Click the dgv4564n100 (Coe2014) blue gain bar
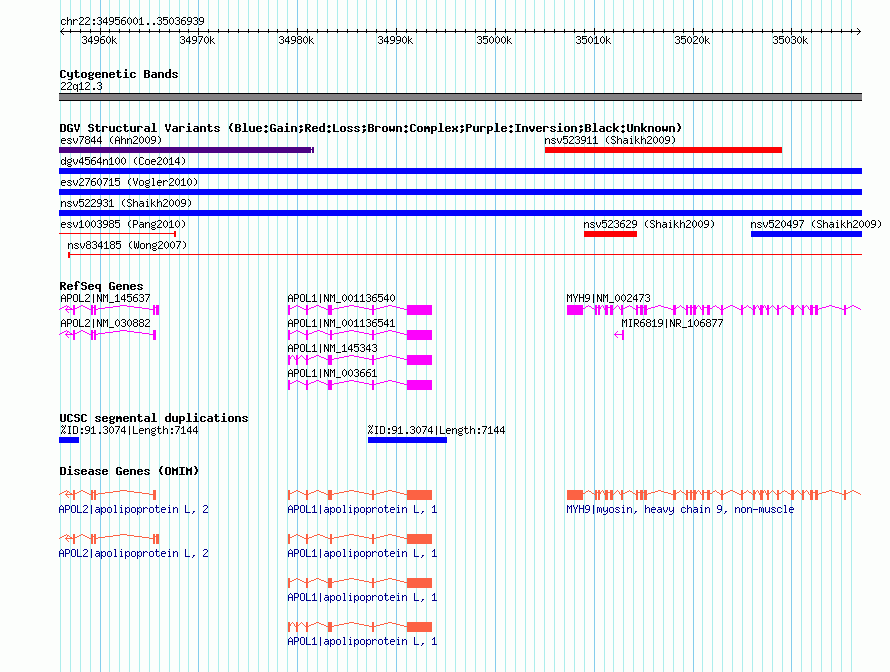Screen dimensions: 890x672 (x=460, y=171)
